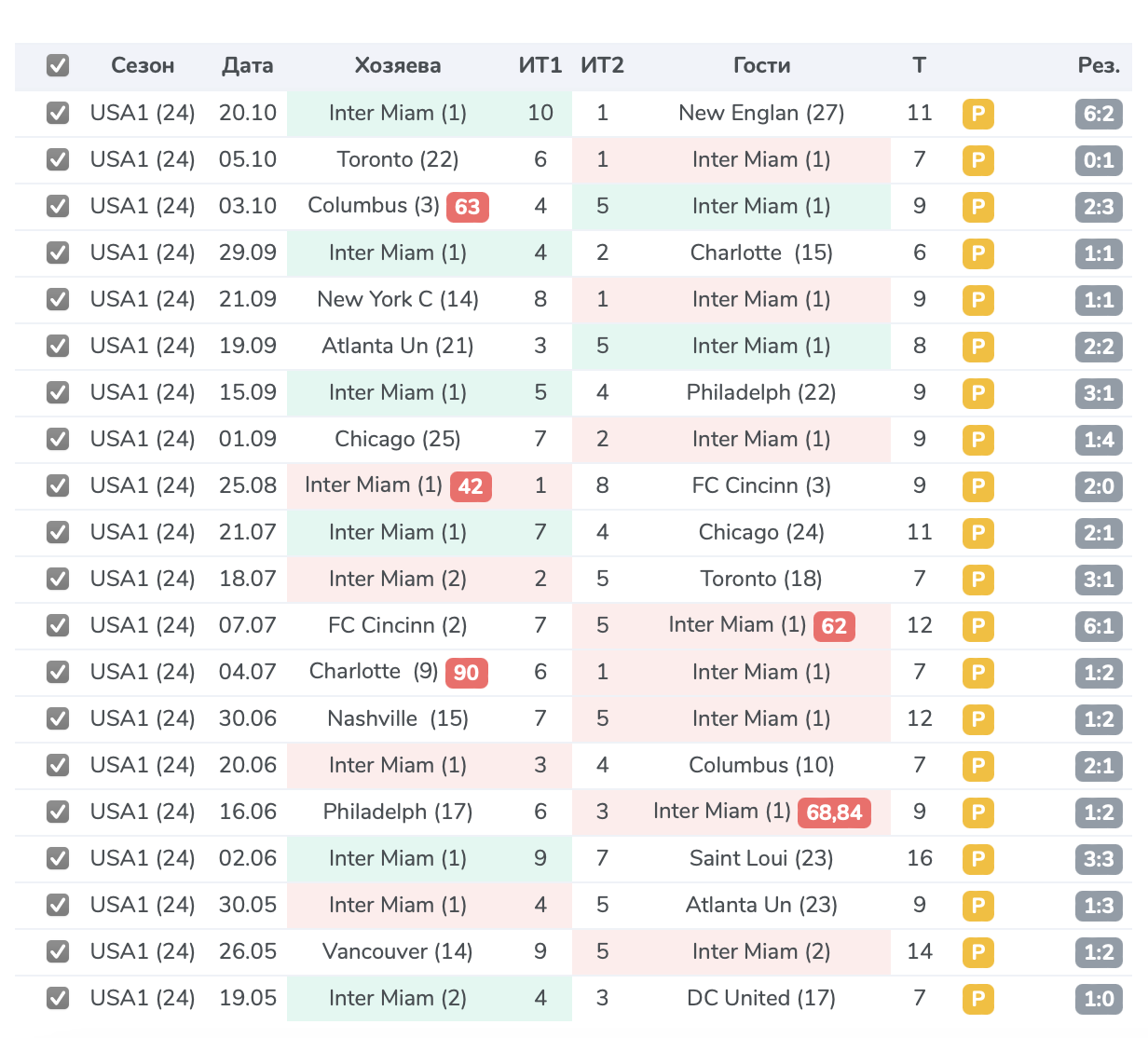Click the yellow P icon in the 30.06 row
The width and height of the screenshot is (1148, 1038).
click(x=977, y=719)
